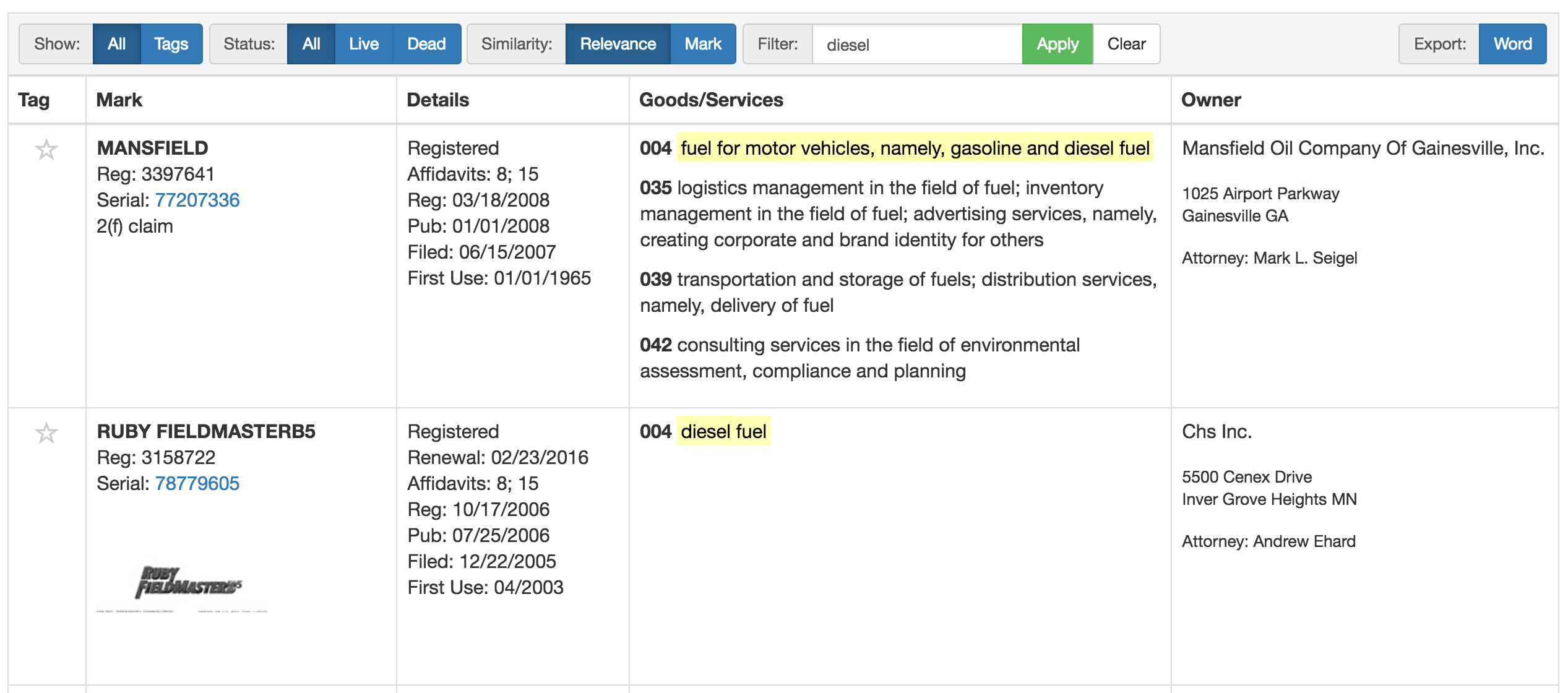Click the Goods/Services column header
This screenshot has height=693, width=1568.
pos(711,100)
